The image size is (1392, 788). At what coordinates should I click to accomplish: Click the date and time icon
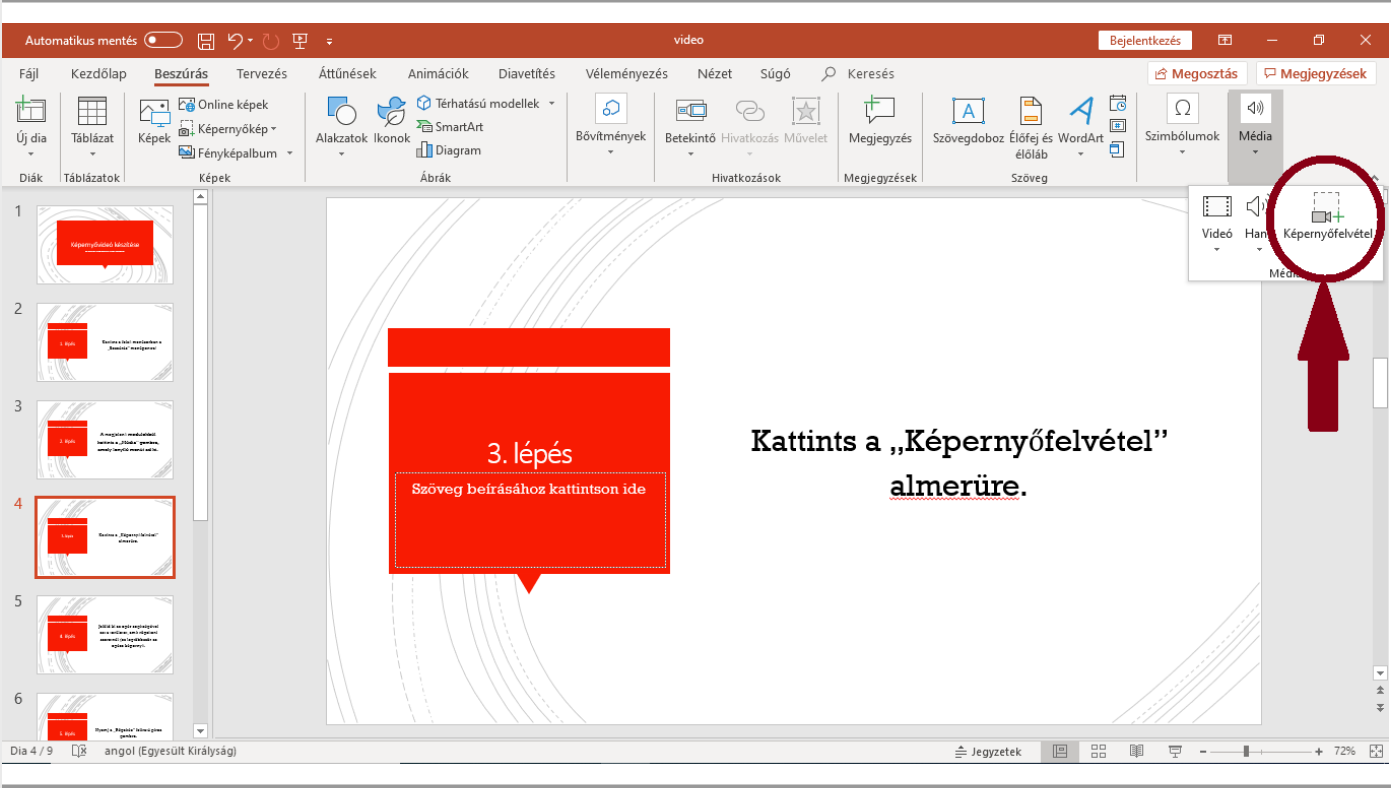1118,103
